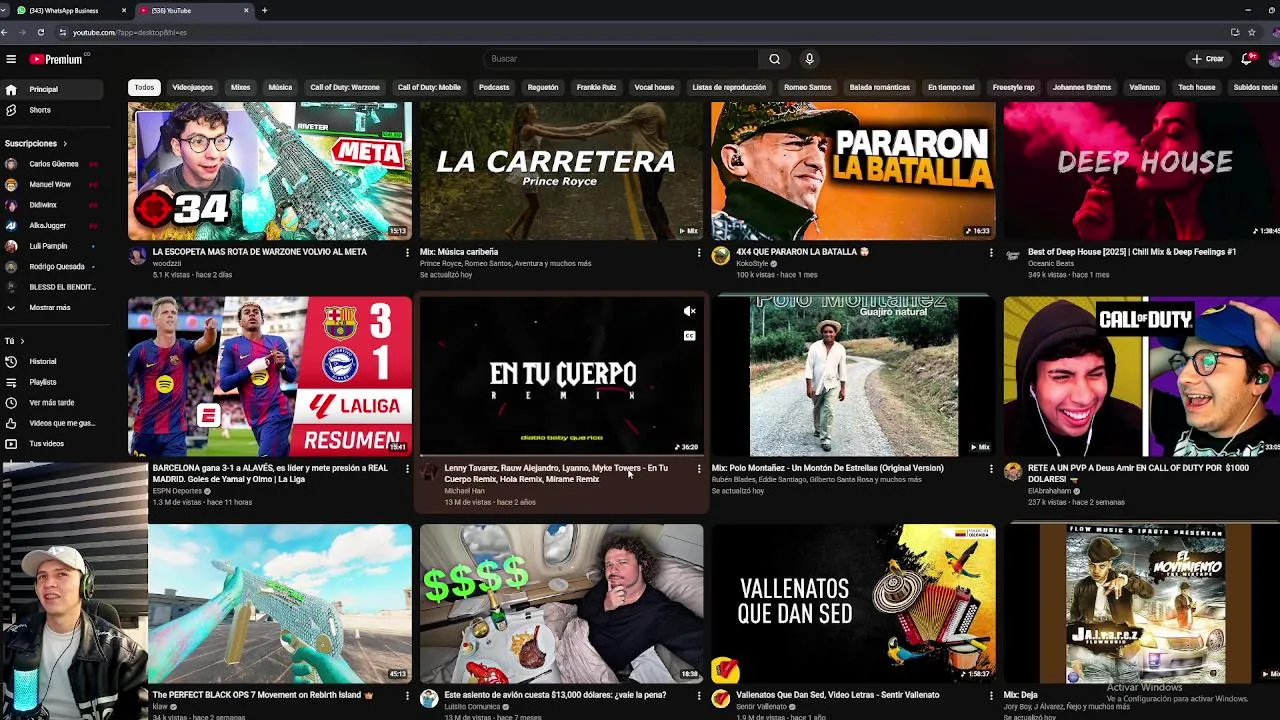Click the Crear button
Image resolution: width=1280 pixels, height=720 pixels.
[x=1208, y=59]
